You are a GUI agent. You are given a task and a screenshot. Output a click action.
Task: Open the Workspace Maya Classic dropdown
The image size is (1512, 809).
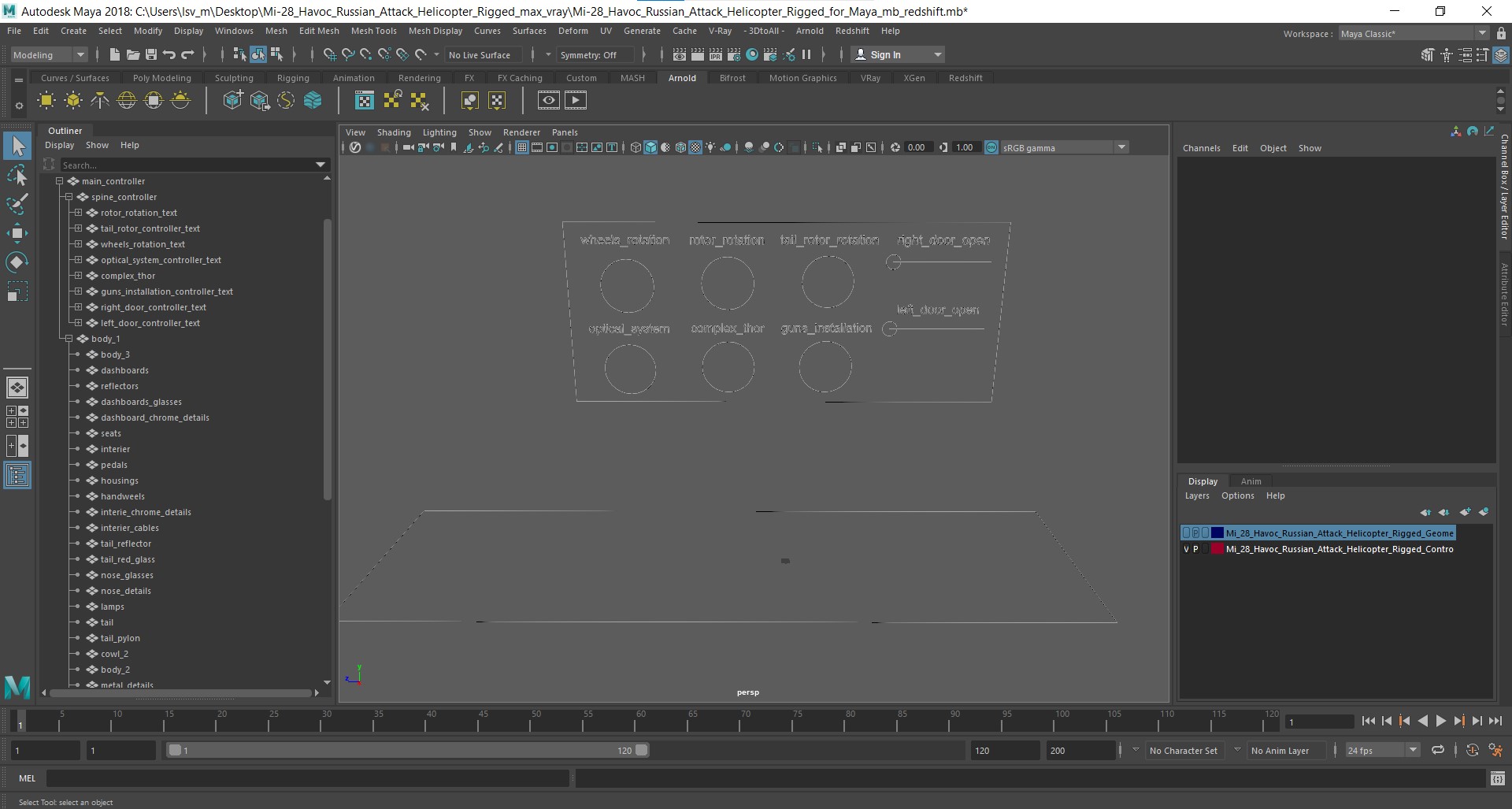1413,33
